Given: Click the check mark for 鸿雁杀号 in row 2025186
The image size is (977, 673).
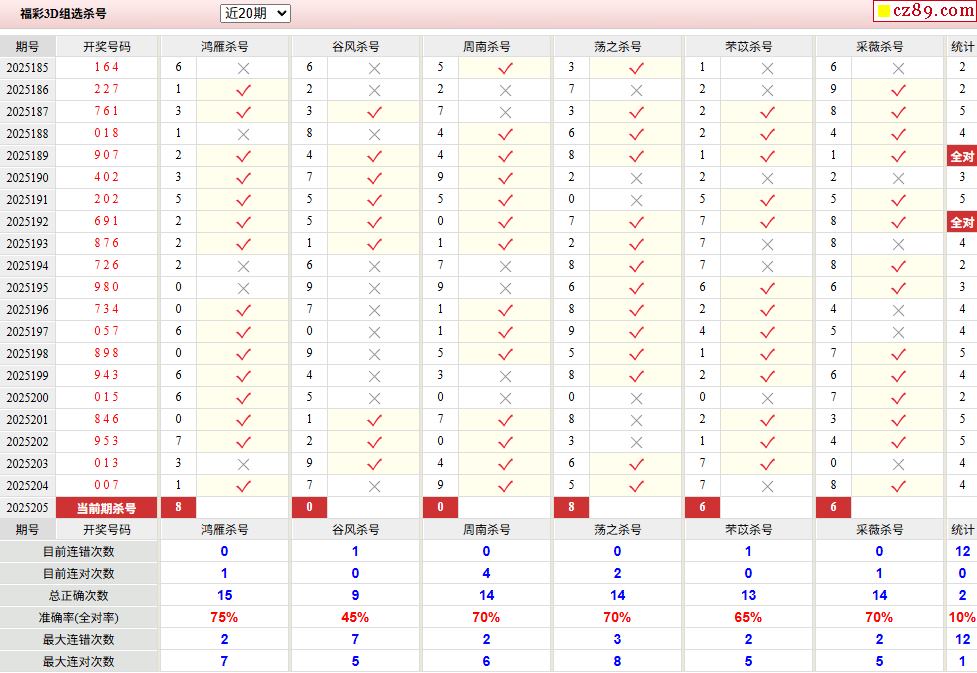Looking at the screenshot, I should click(x=243, y=90).
